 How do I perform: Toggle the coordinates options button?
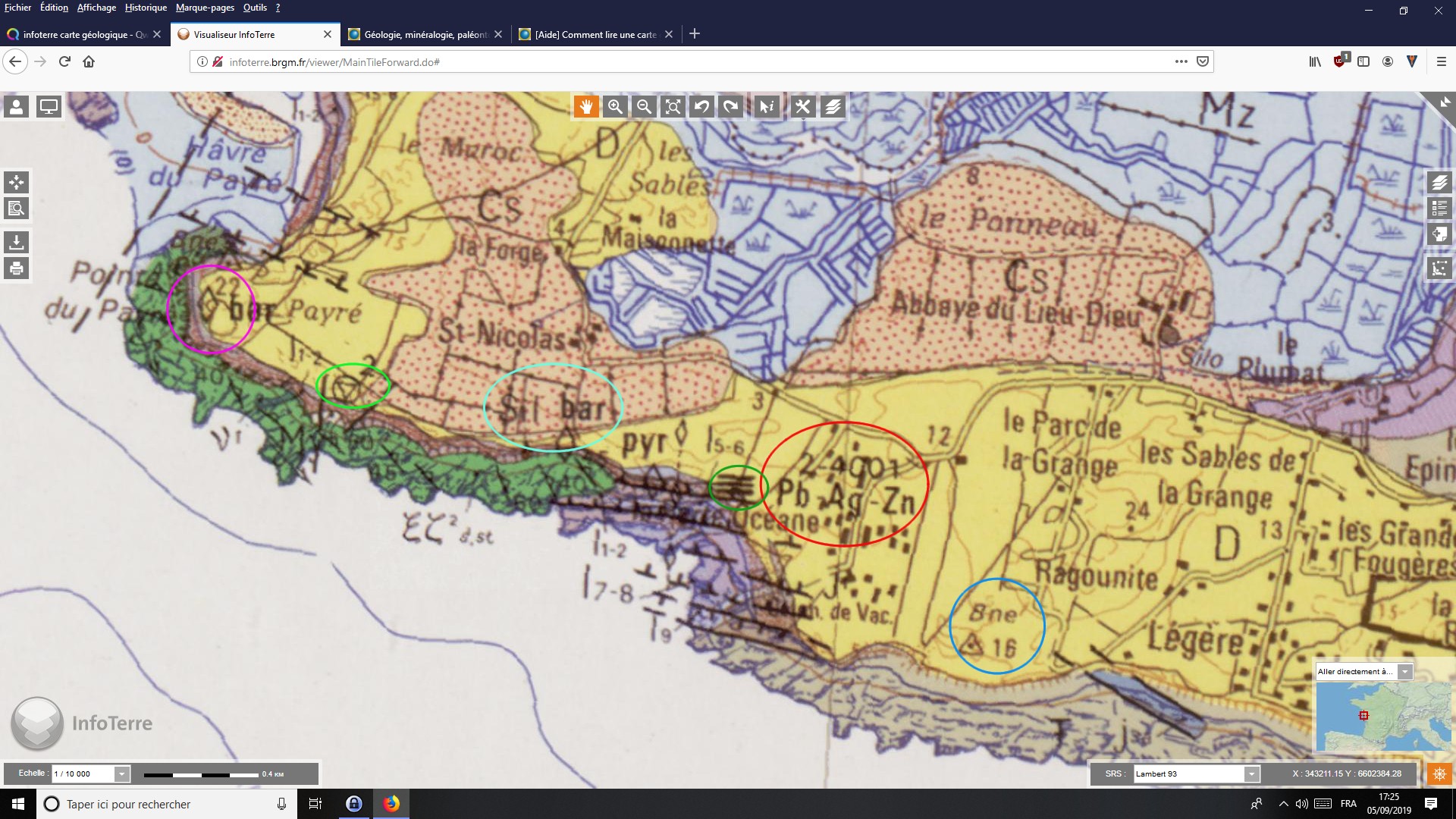[x=1439, y=773]
